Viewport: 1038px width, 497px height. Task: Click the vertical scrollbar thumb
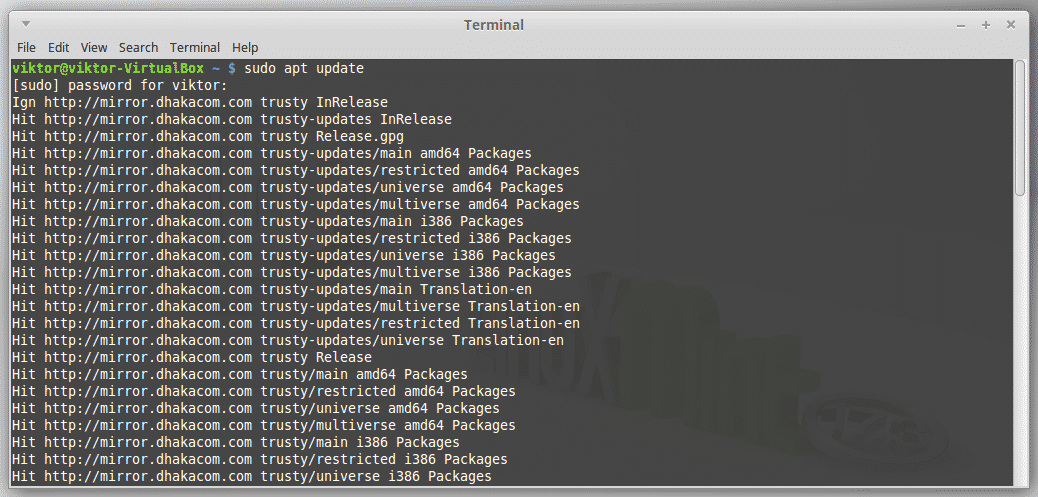pos(1020,126)
